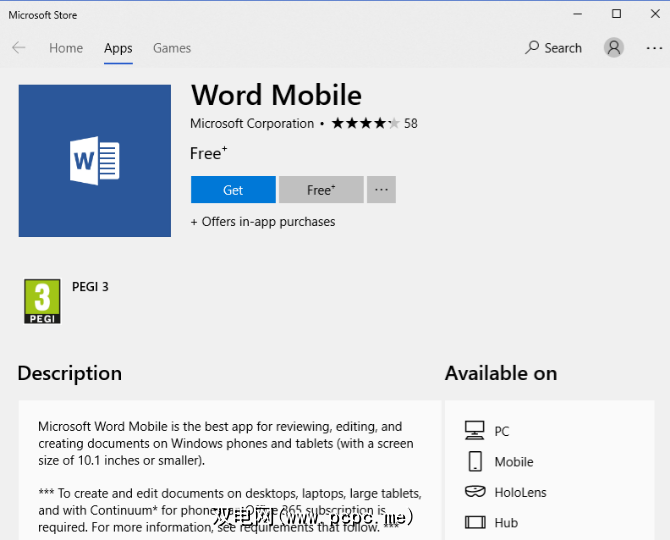Click the Hub label text
The image size is (670, 540).
tap(506, 522)
